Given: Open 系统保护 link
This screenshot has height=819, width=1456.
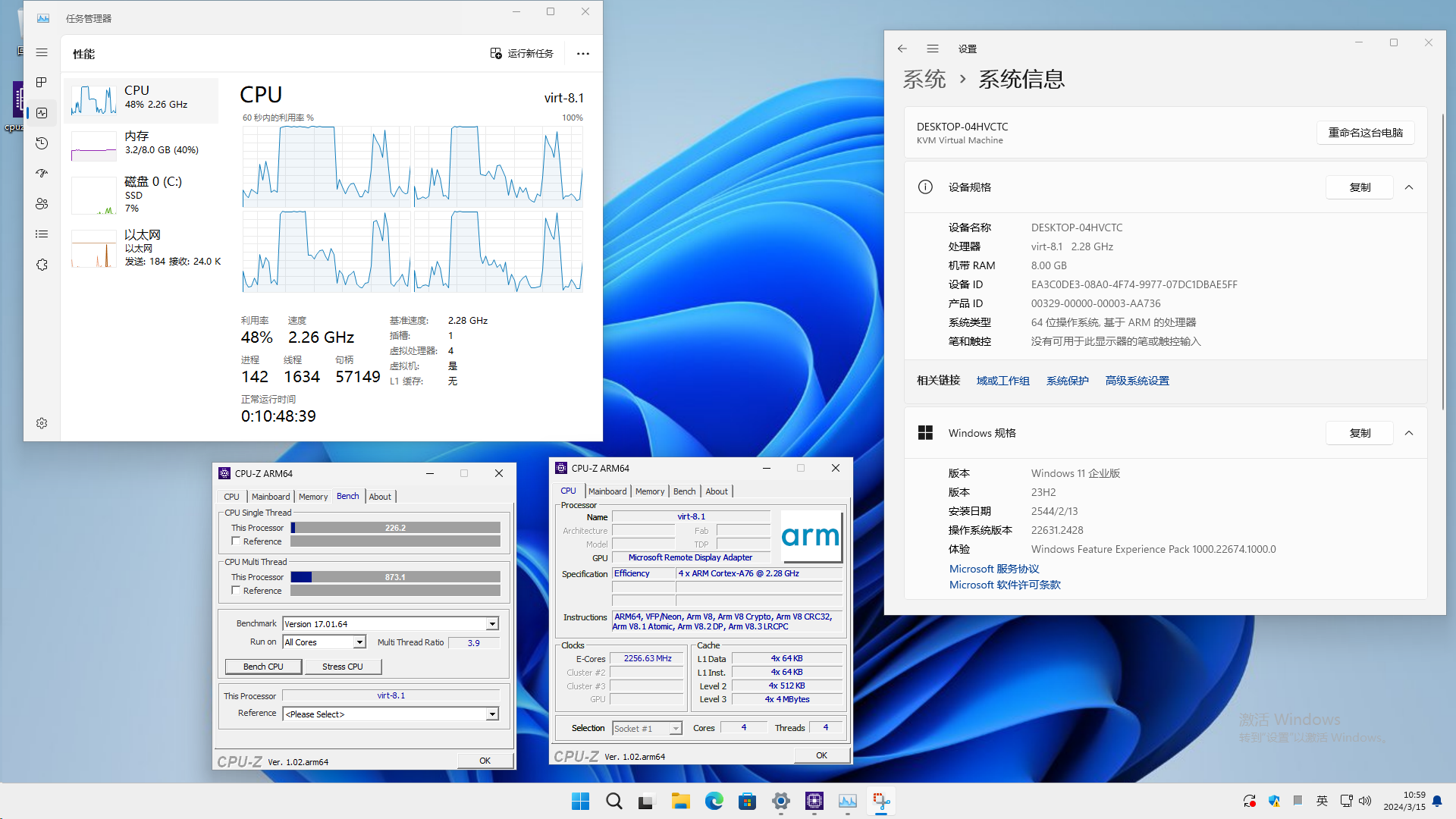Looking at the screenshot, I should [x=1067, y=381].
